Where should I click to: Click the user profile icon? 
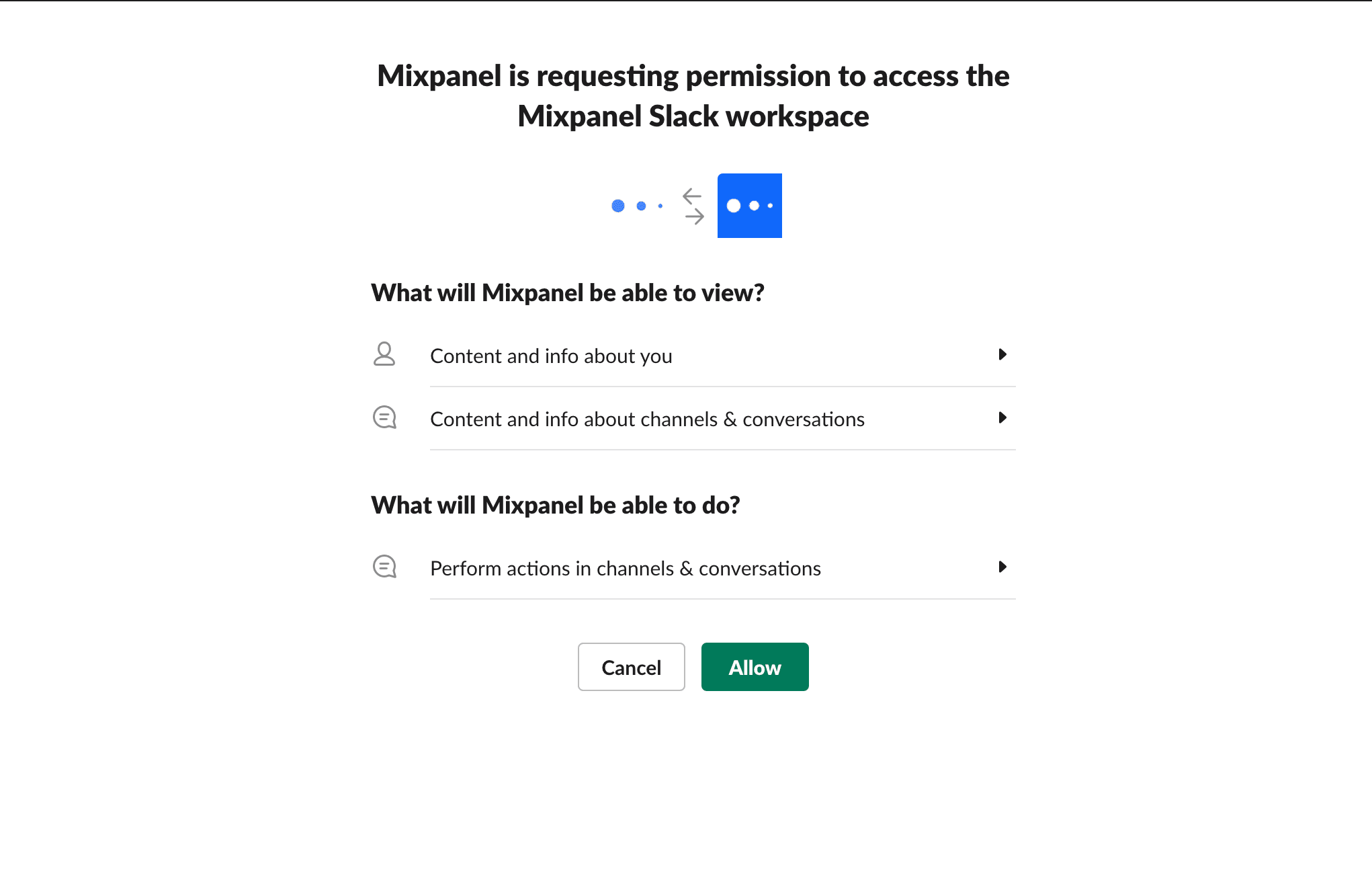tap(384, 355)
